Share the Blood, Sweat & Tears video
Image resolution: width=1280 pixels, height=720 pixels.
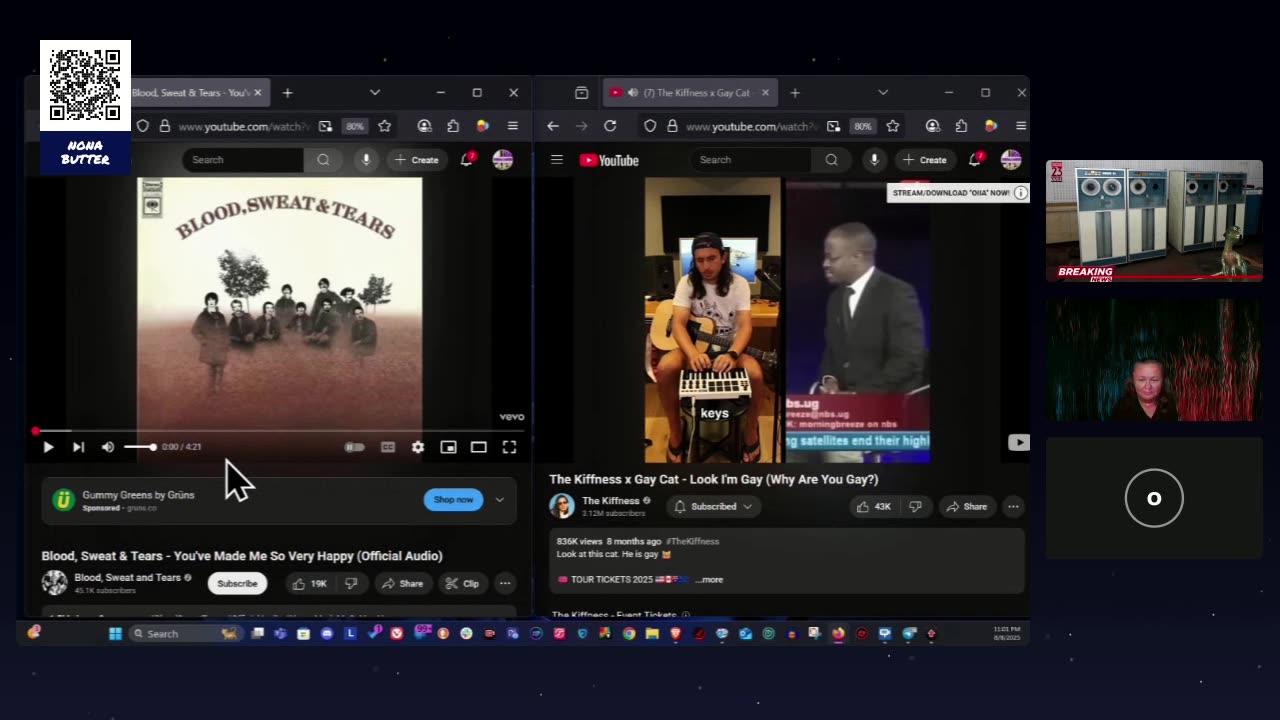(x=402, y=583)
